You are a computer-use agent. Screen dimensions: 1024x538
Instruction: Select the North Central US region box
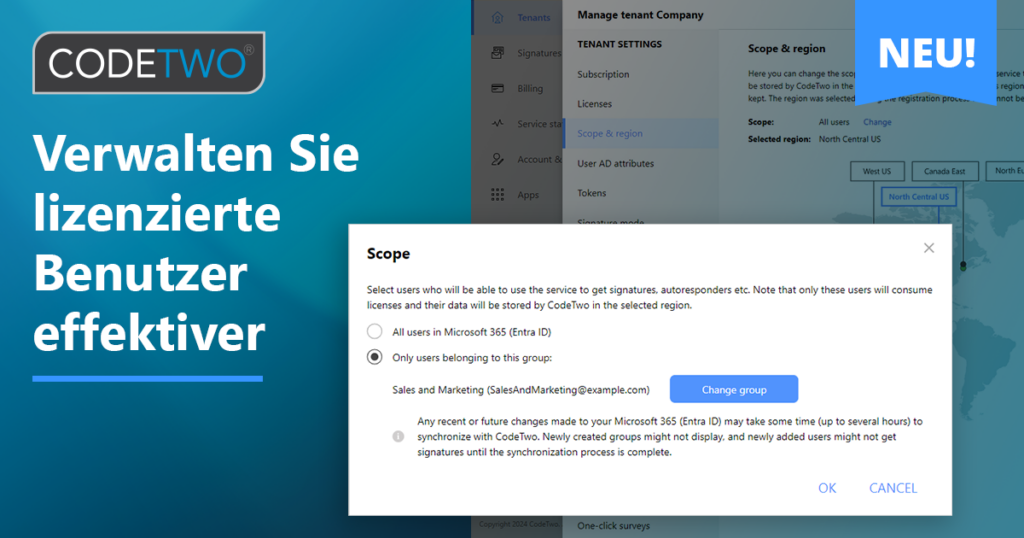[x=918, y=197]
